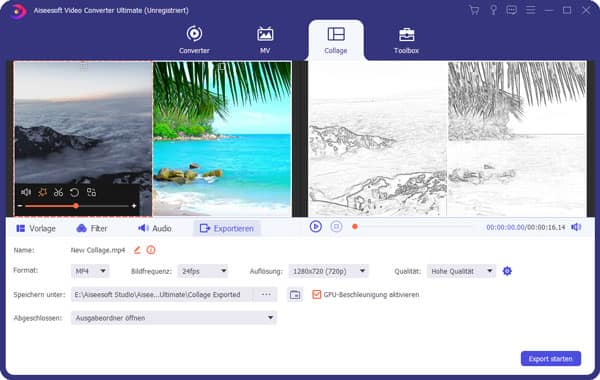This screenshot has width=600, height=380.
Task: Open the Format MP4 dropdown
Action: pyautogui.click(x=90, y=271)
